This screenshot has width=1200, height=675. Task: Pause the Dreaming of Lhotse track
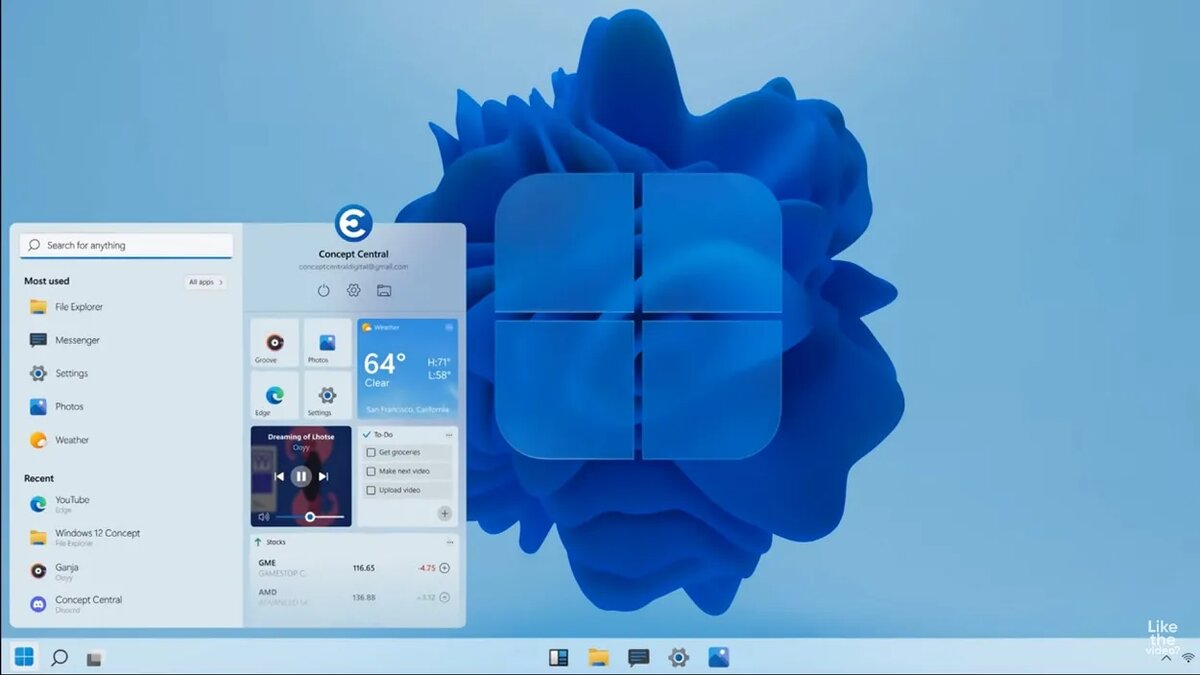point(301,477)
